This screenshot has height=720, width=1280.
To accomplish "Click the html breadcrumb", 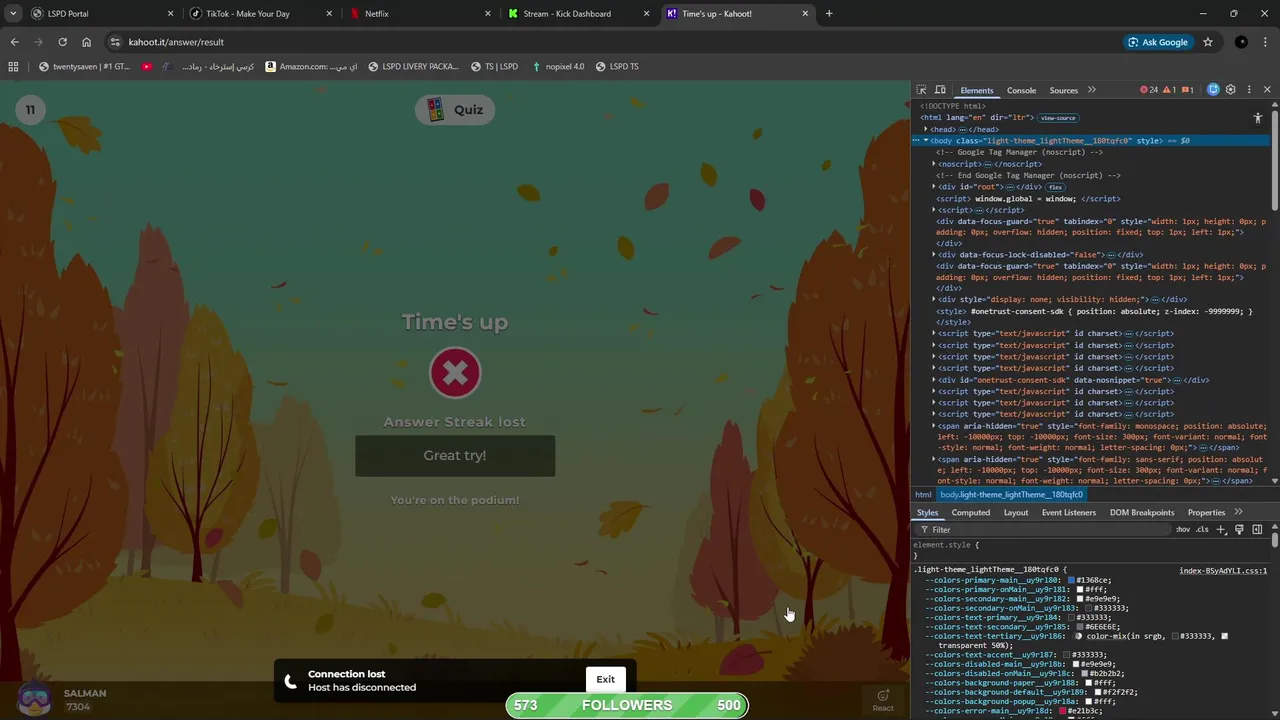I will click(923, 495).
